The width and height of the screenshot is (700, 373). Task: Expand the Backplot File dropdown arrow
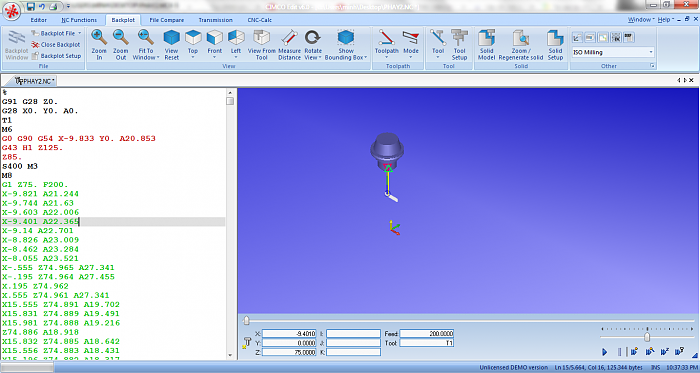(79, 33)
